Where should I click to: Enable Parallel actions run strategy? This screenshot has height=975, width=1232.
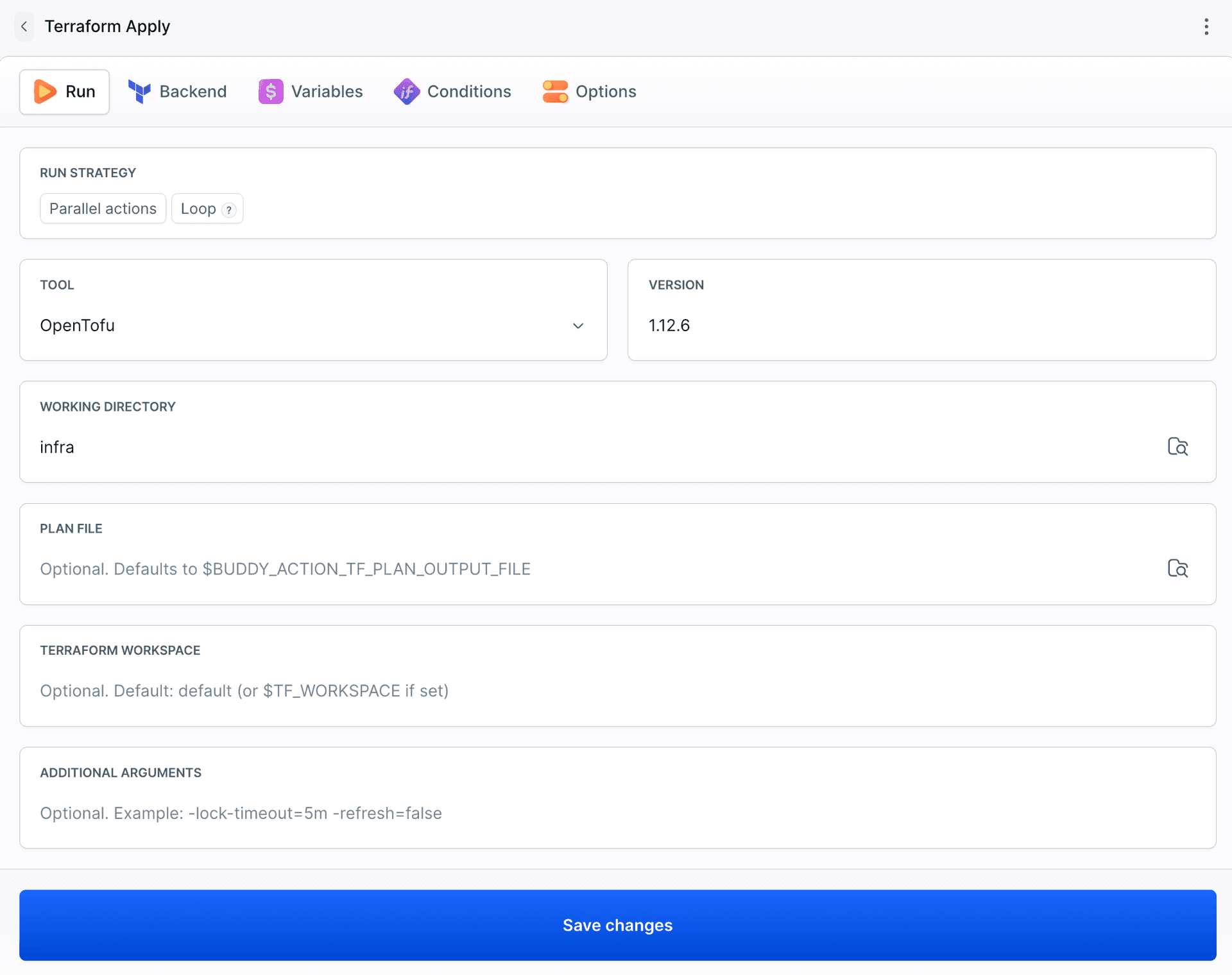(x=103, y=209)
